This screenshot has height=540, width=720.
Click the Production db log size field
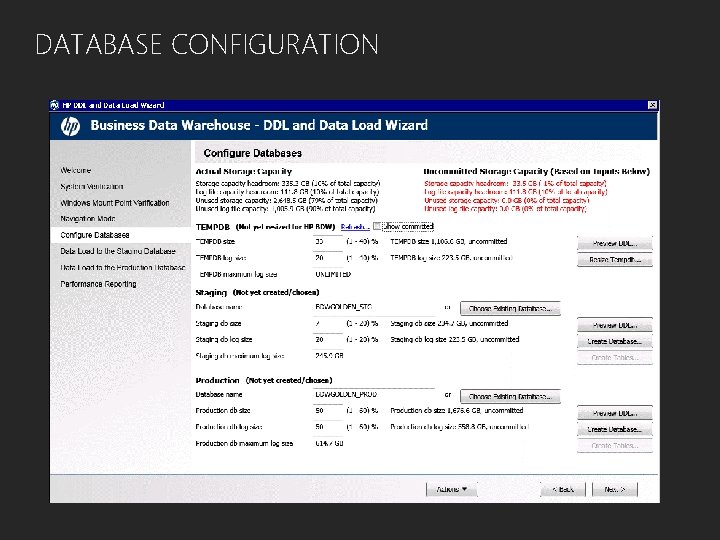(328, 427)
